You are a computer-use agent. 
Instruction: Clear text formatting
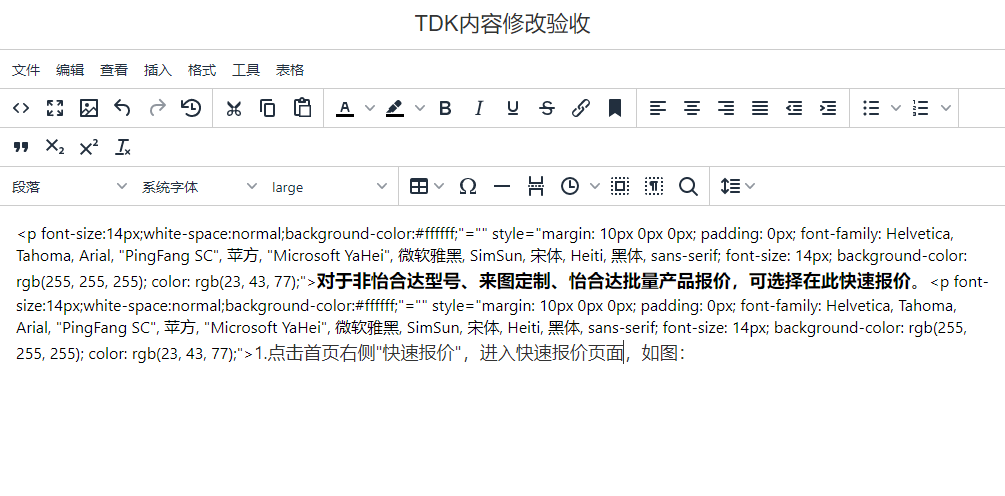click(x=122, y=147)
